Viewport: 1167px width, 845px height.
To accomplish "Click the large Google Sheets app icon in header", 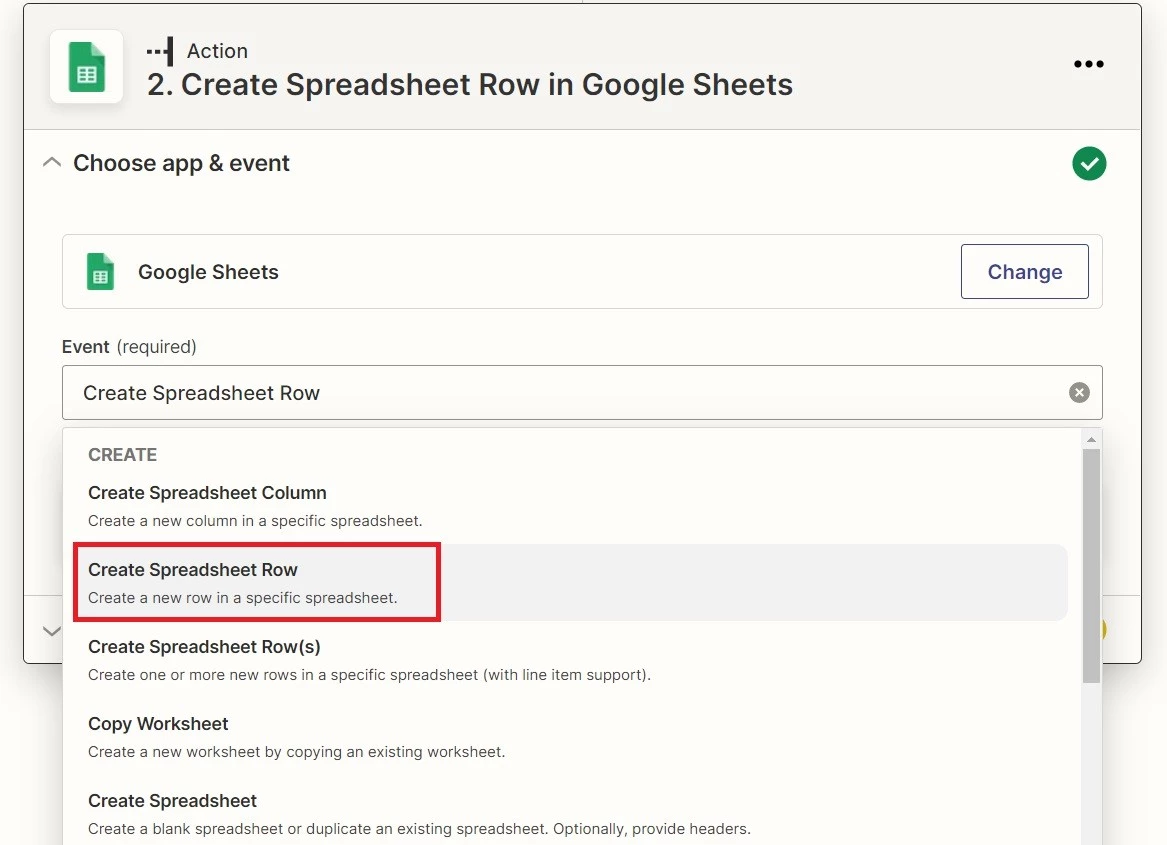I will pos(86,67).
